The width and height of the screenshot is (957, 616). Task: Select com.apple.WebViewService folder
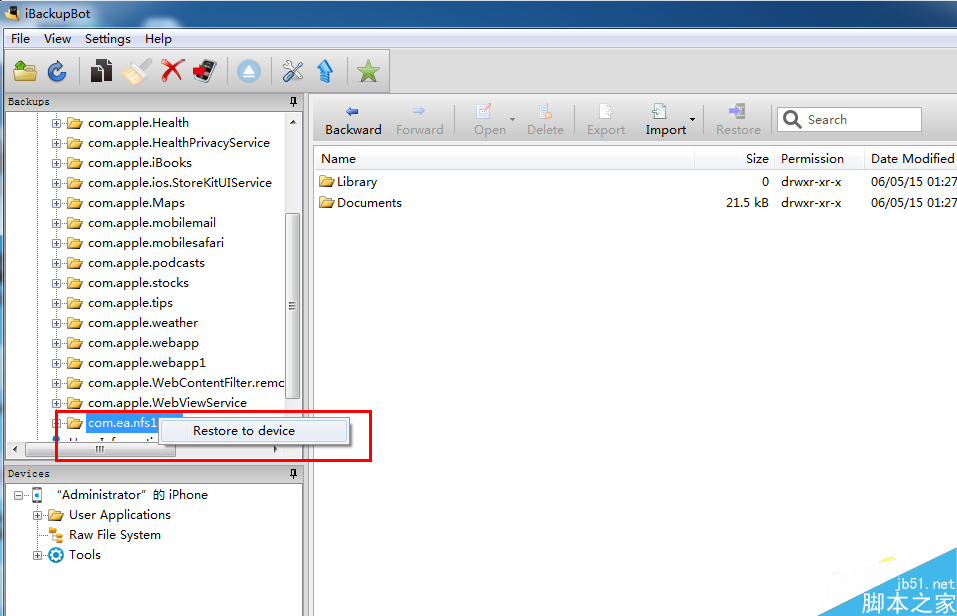coord(167,403)
